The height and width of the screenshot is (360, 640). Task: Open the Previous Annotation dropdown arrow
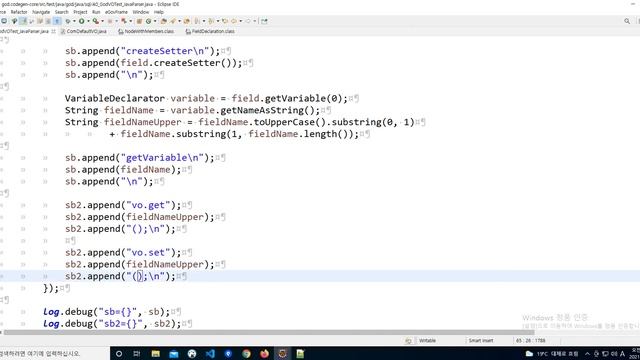[x=218, y=21]
